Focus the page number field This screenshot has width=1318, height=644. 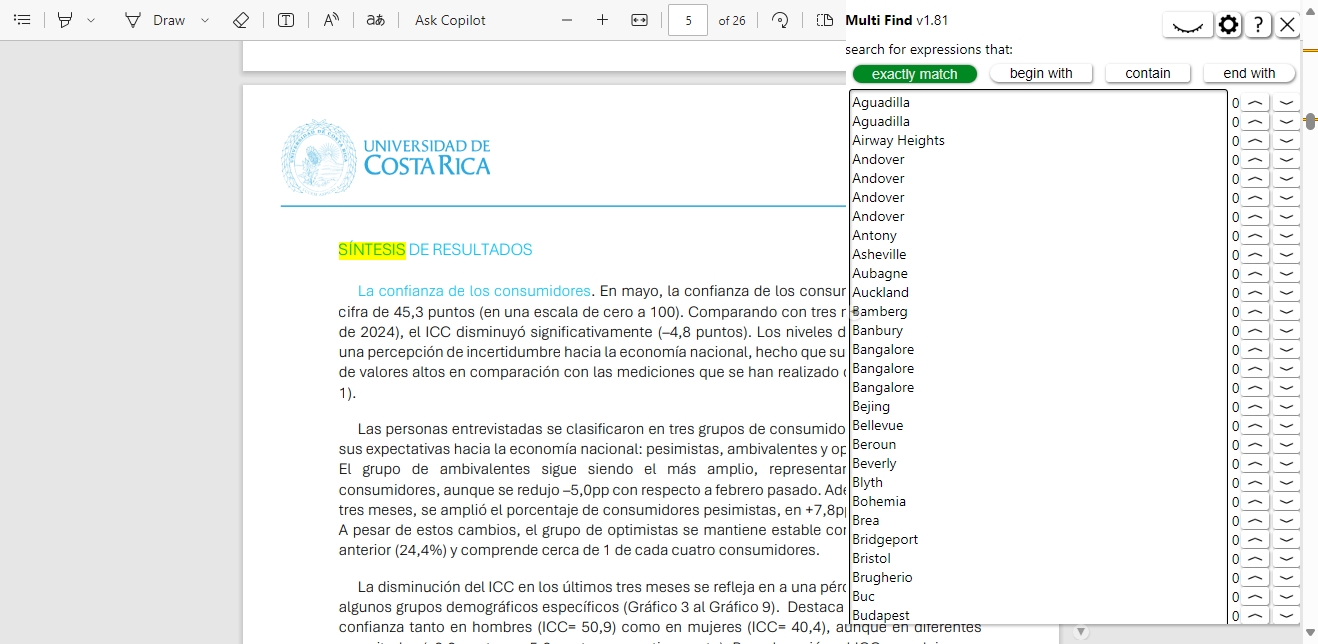click(x=688, y=20)
